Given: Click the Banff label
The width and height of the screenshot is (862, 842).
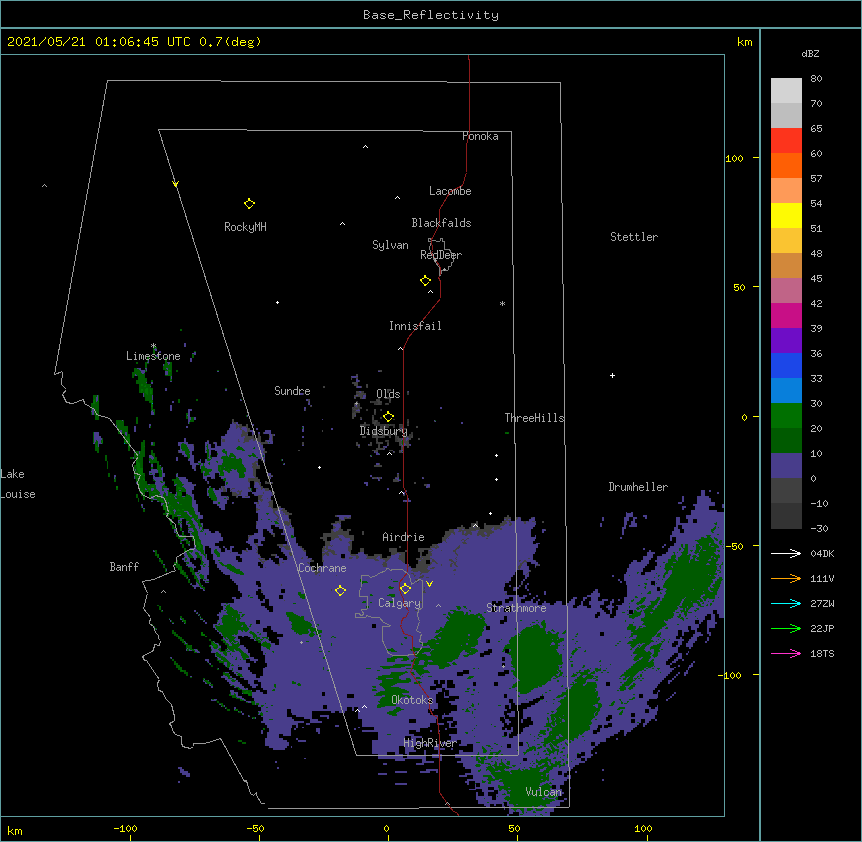Looking at the screenshot, I should click(x=124, y=567).
